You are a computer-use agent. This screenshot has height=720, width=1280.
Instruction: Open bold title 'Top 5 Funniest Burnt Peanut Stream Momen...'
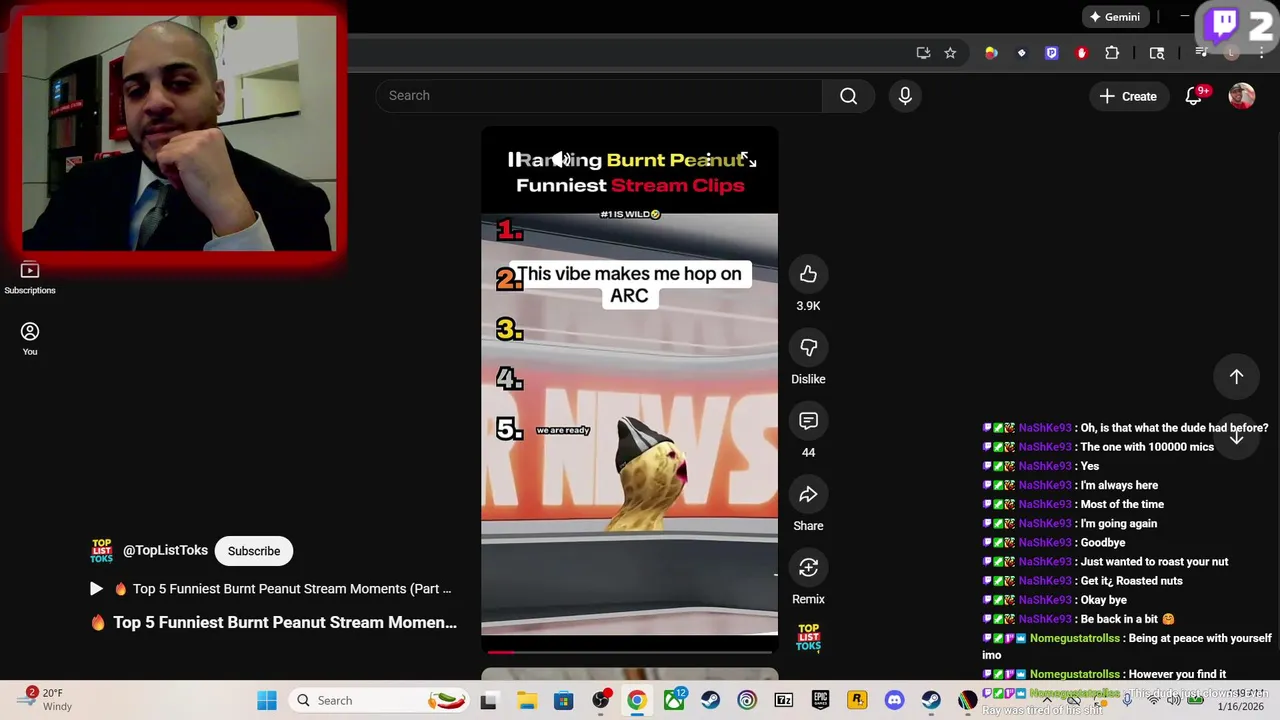click(285, 622)
